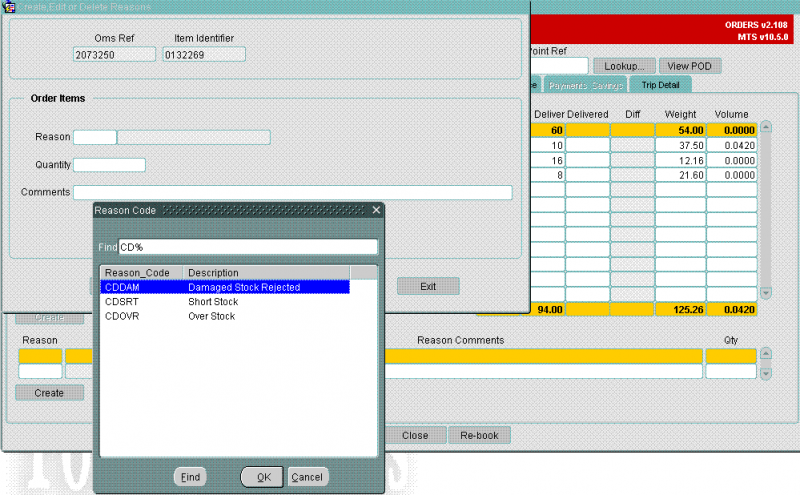Open the Payments Savings tab

585,85
